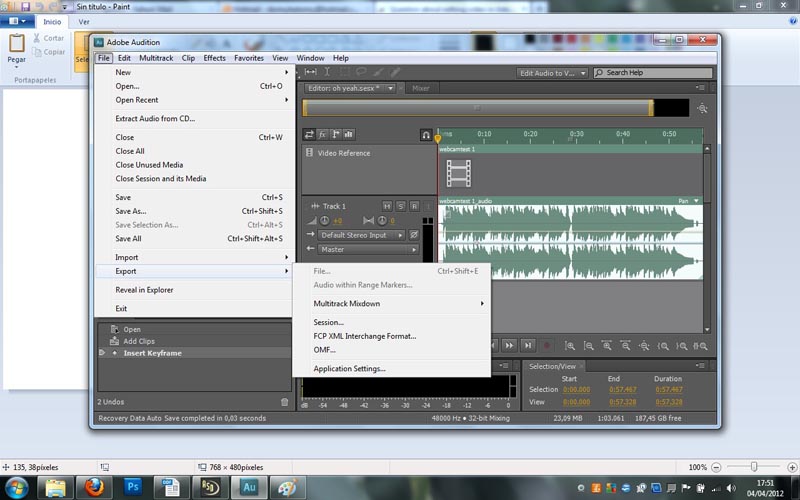Choose Session from Export submenu
Image resolution: width=800 pixels, height=500 pixels.
coord(392,322)
